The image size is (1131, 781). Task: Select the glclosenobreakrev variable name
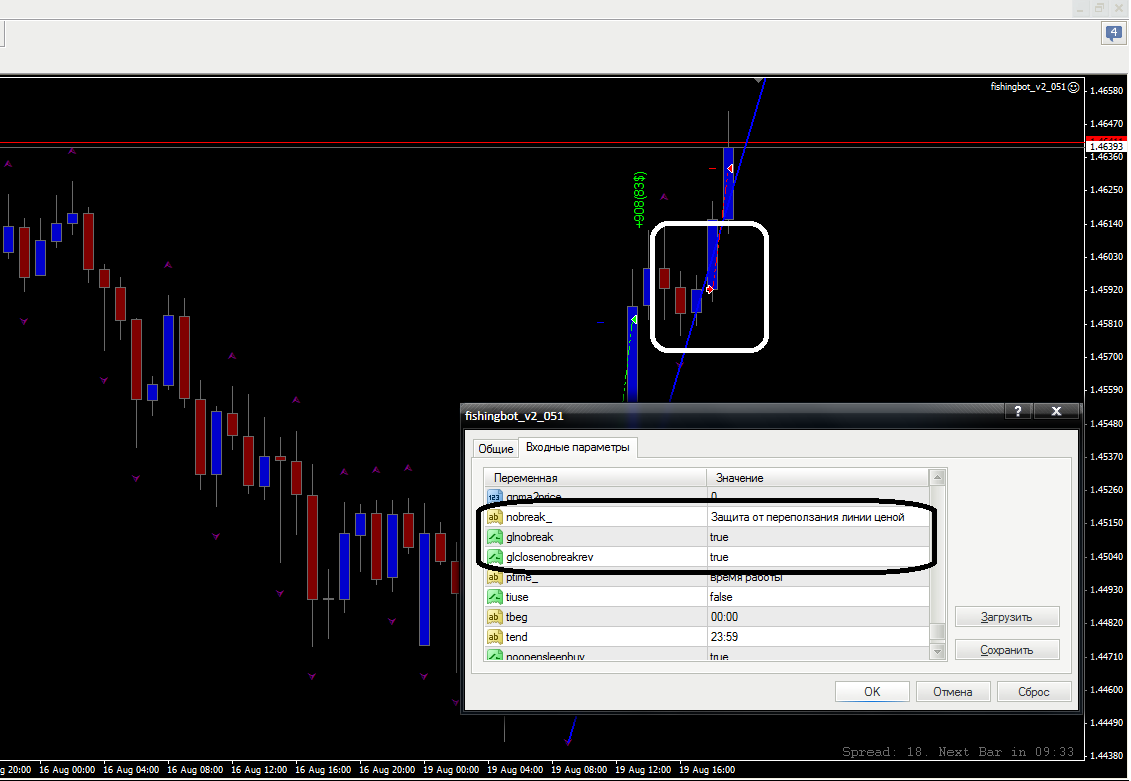click(550, 557)
